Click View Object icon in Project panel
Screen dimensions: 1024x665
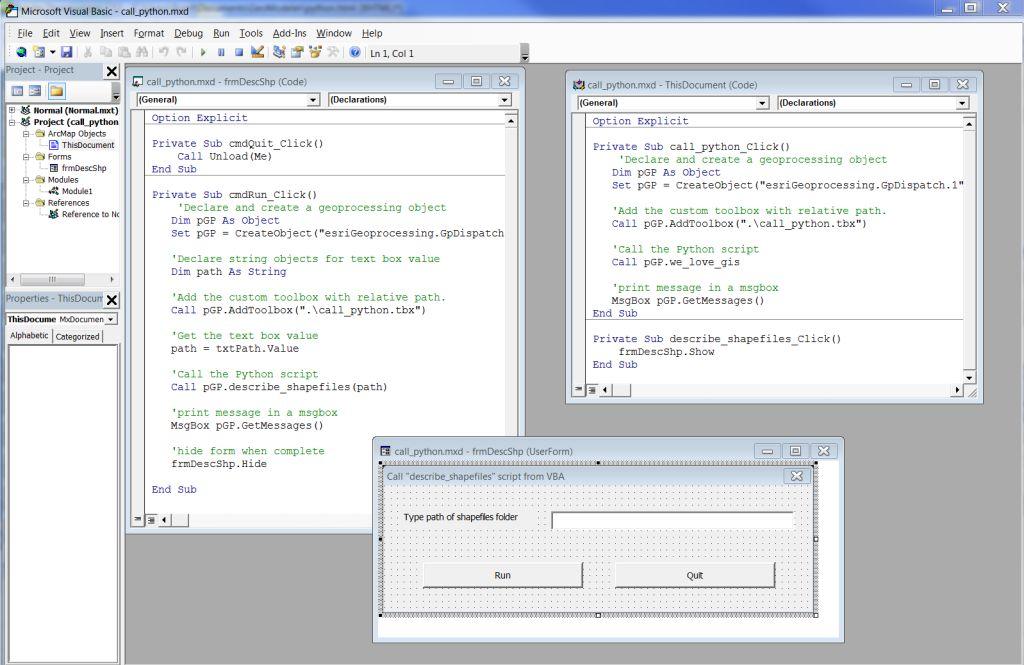35,92
